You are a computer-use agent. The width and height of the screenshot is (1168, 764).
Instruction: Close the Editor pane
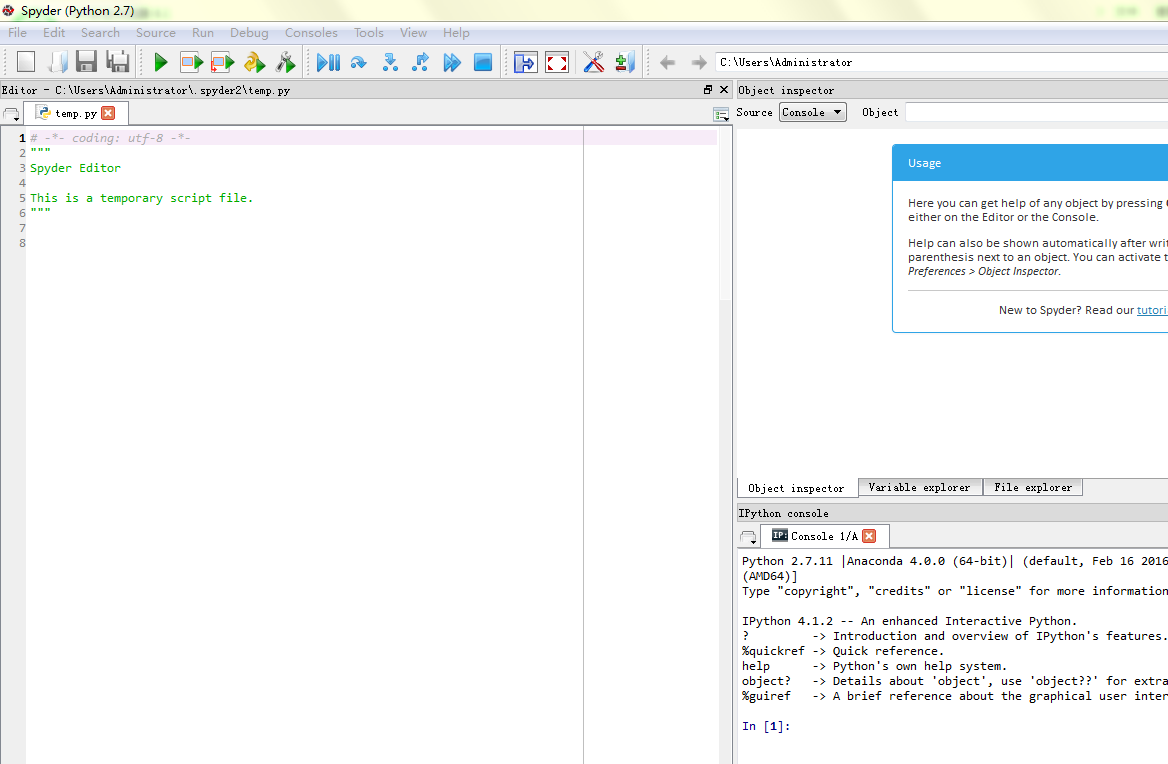[723, 89]
